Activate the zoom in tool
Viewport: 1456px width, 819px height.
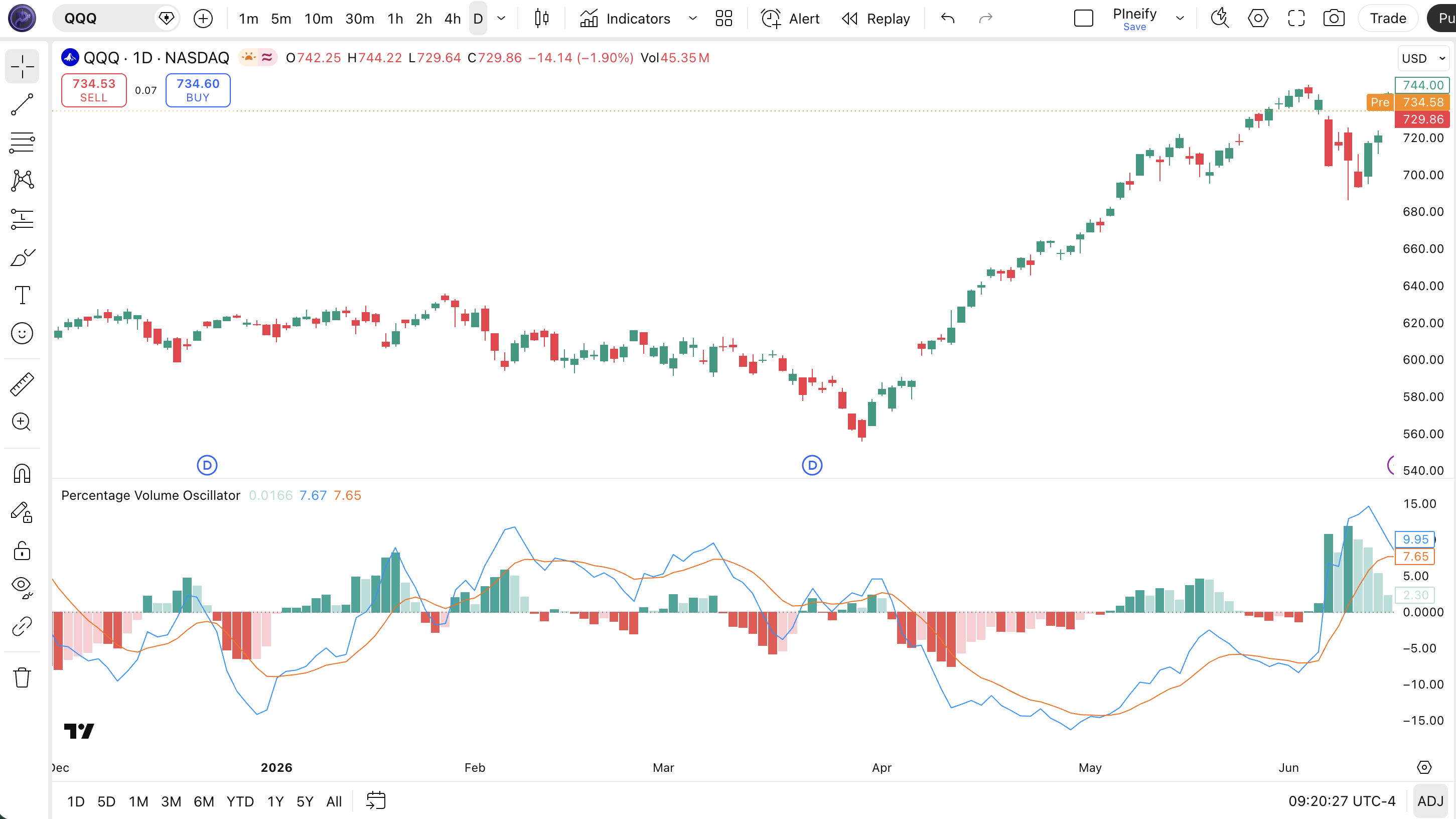tap(22, 422)
